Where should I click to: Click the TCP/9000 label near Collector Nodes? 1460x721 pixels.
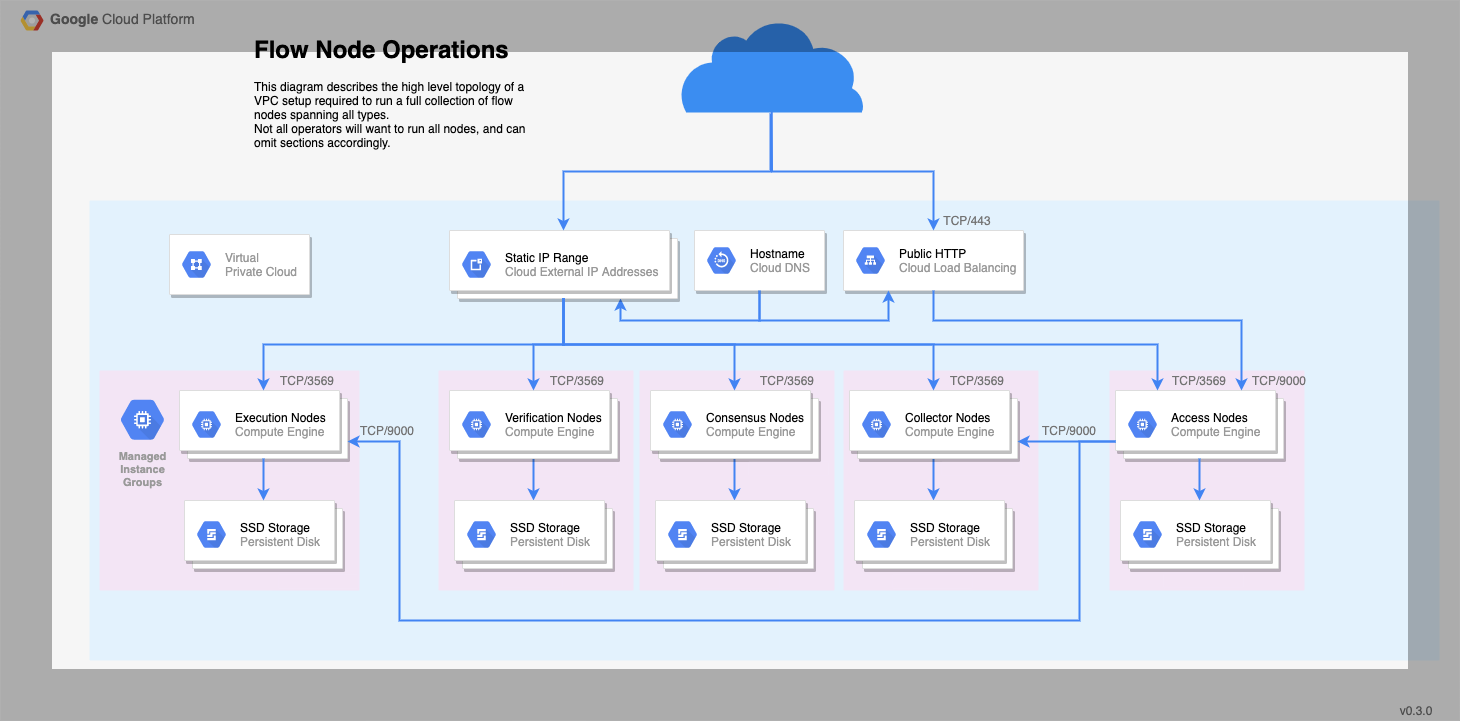point(1068,430)
